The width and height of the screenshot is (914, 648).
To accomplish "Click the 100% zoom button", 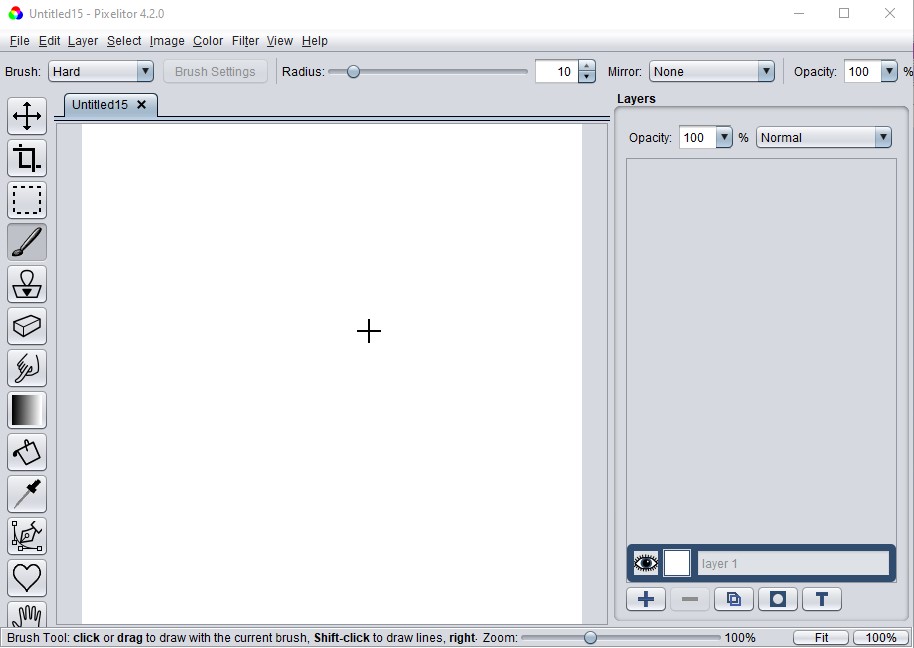I will [881, 638].
